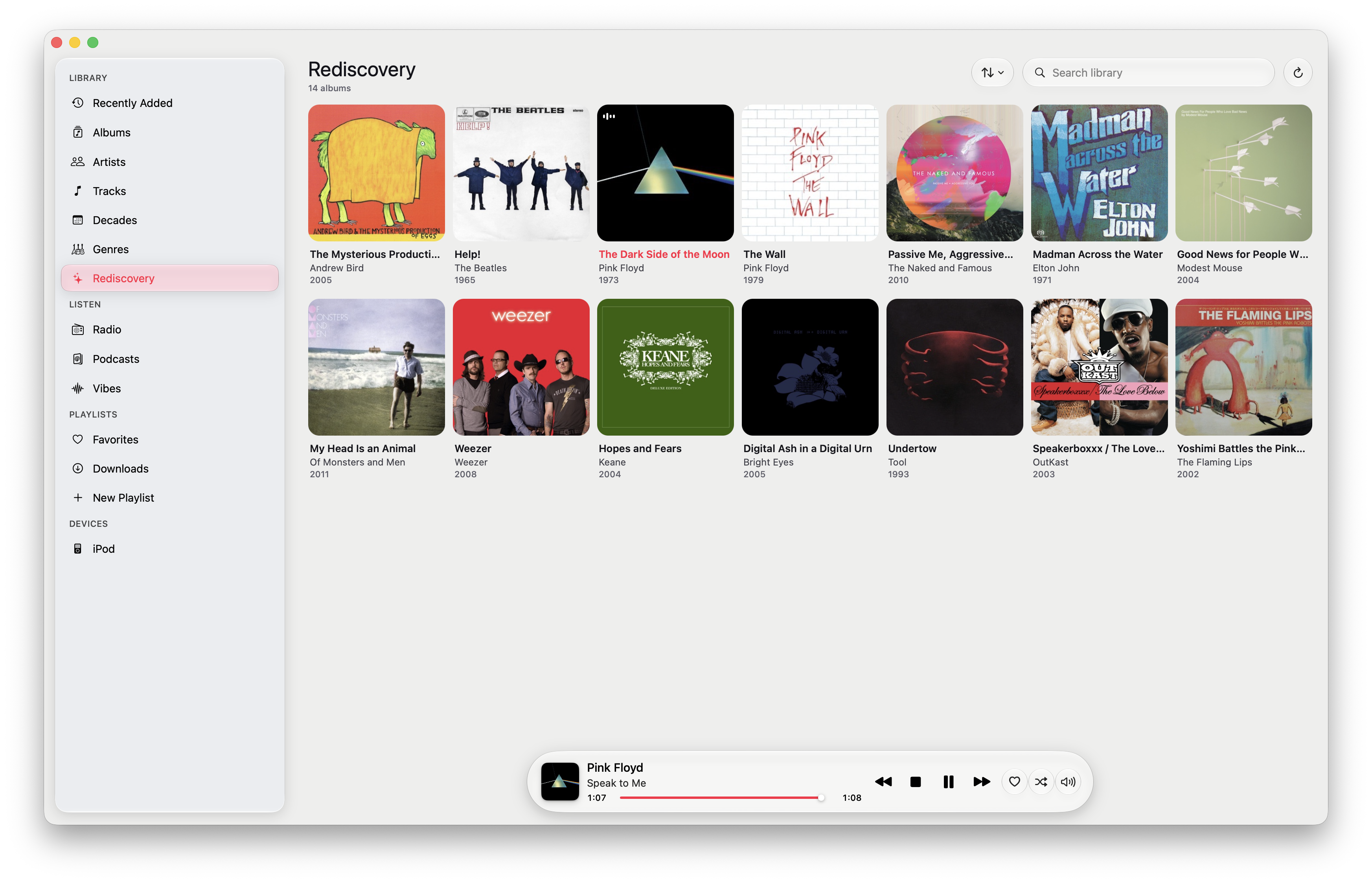Create a New Playlist
The width and height of the screenshot is (1372, 883).
pyautogui.click(x=169, y=497)
